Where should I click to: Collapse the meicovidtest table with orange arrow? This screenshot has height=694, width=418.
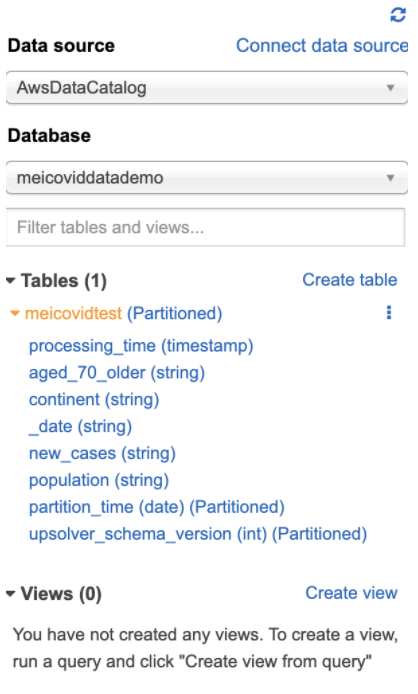point(15,314)
